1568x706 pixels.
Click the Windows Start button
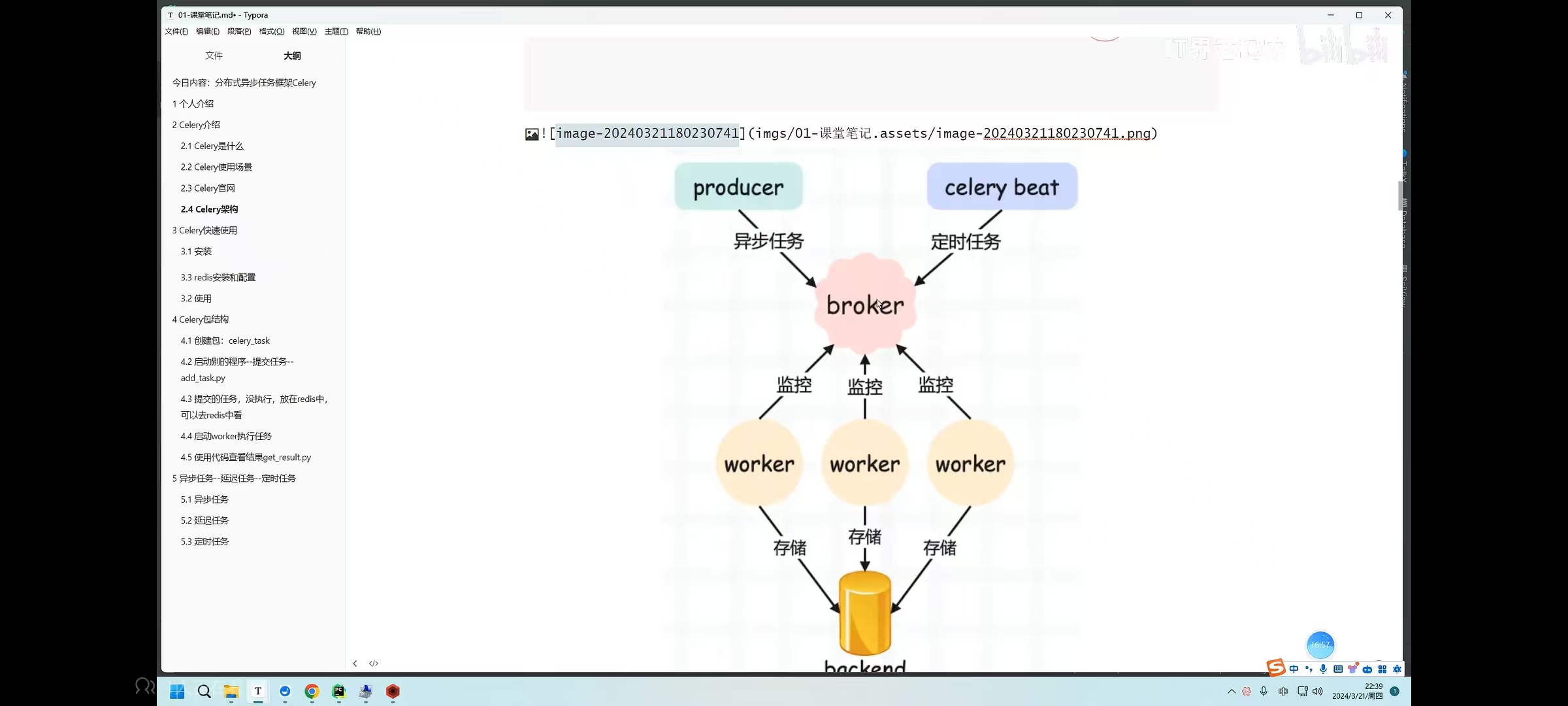(177, 692)
